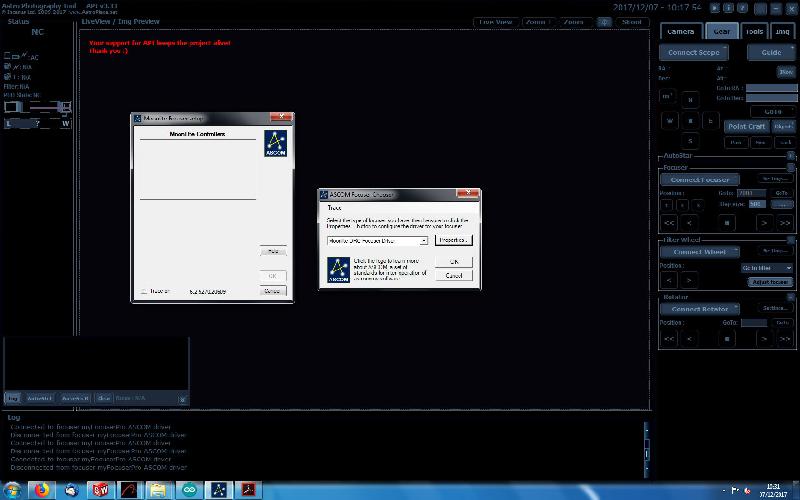Rotate rotator fast backward with << button

(669, 339)
